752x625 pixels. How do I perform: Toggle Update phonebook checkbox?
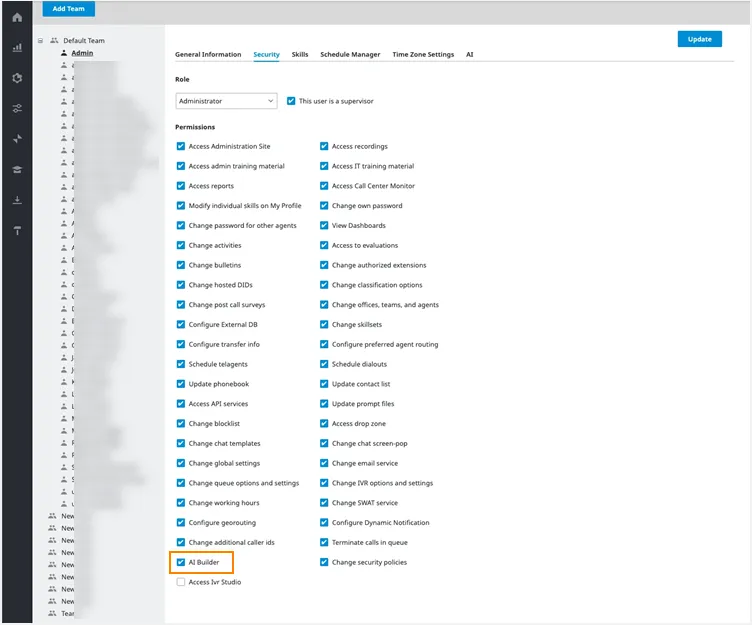click(x=181, y=384)
